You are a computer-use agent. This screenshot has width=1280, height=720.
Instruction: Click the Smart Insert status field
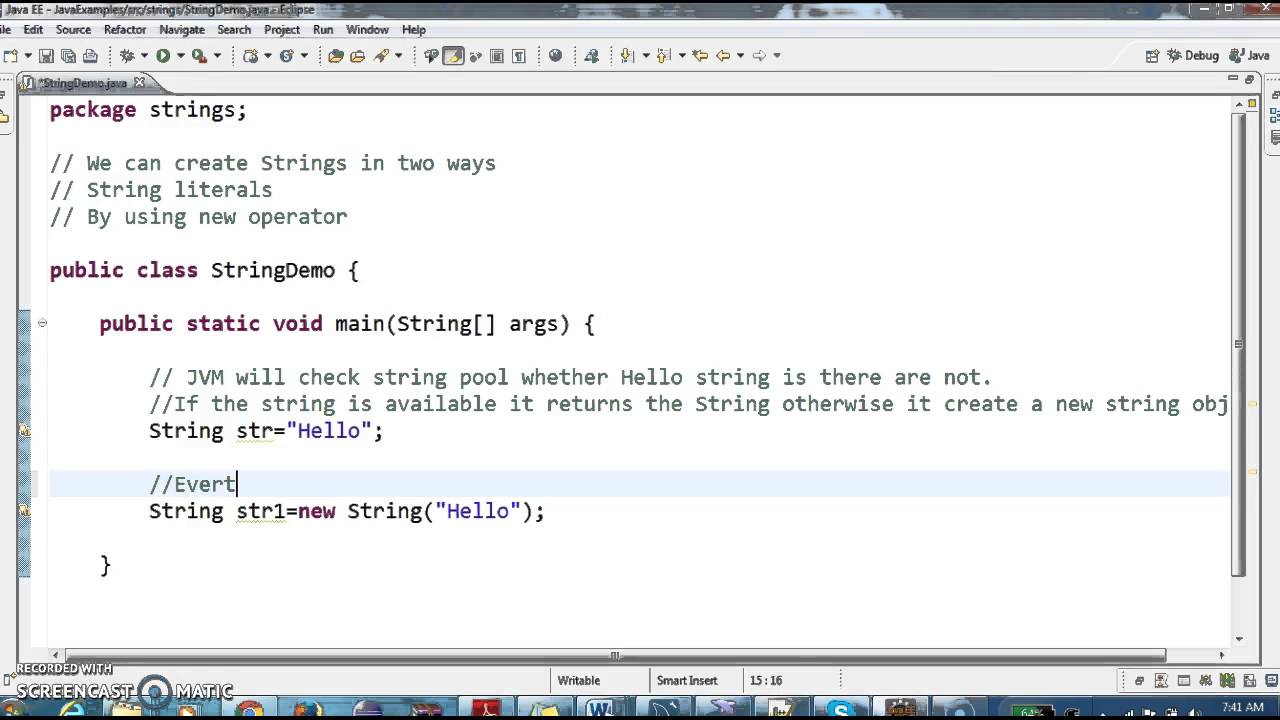coord(687,680)
